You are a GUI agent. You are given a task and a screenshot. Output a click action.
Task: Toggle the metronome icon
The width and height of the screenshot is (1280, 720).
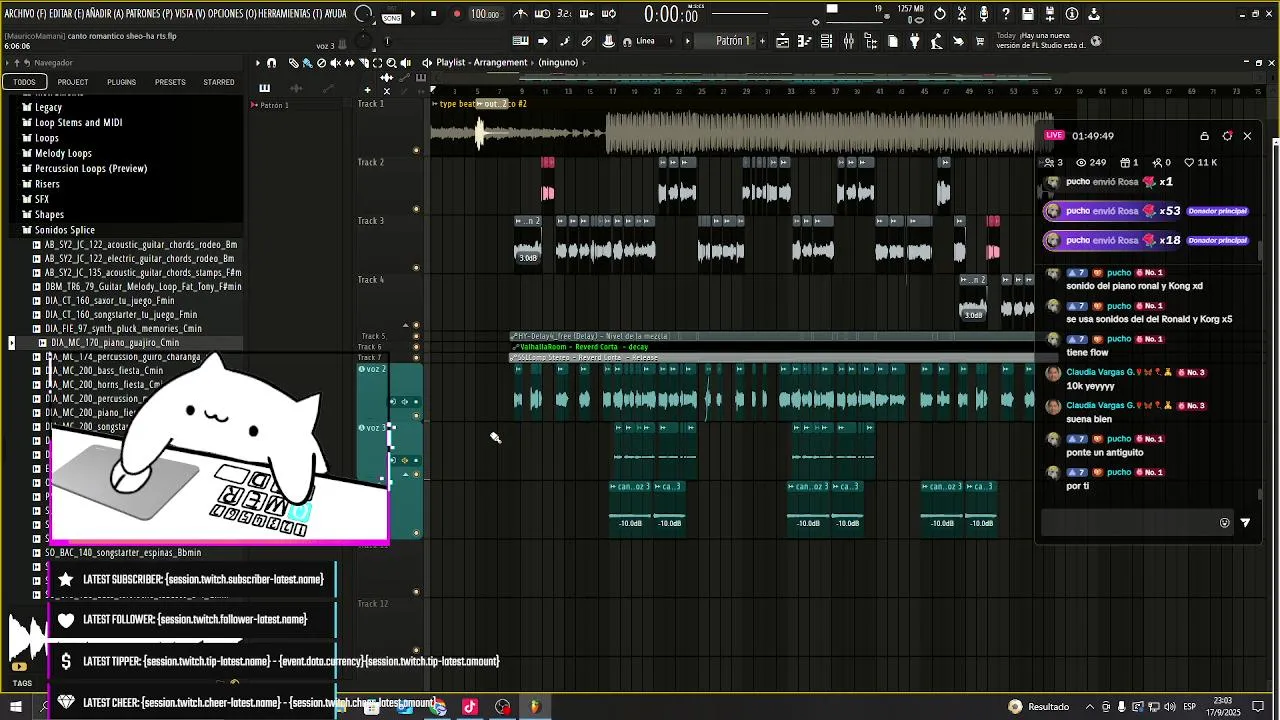pyautogui.click(x=521, y=14)
